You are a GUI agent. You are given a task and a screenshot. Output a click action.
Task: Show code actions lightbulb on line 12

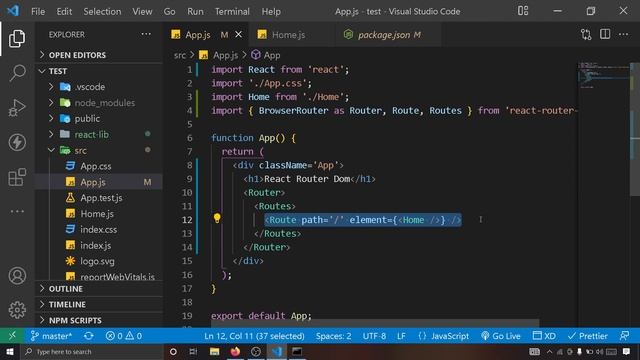click(217, 218)
